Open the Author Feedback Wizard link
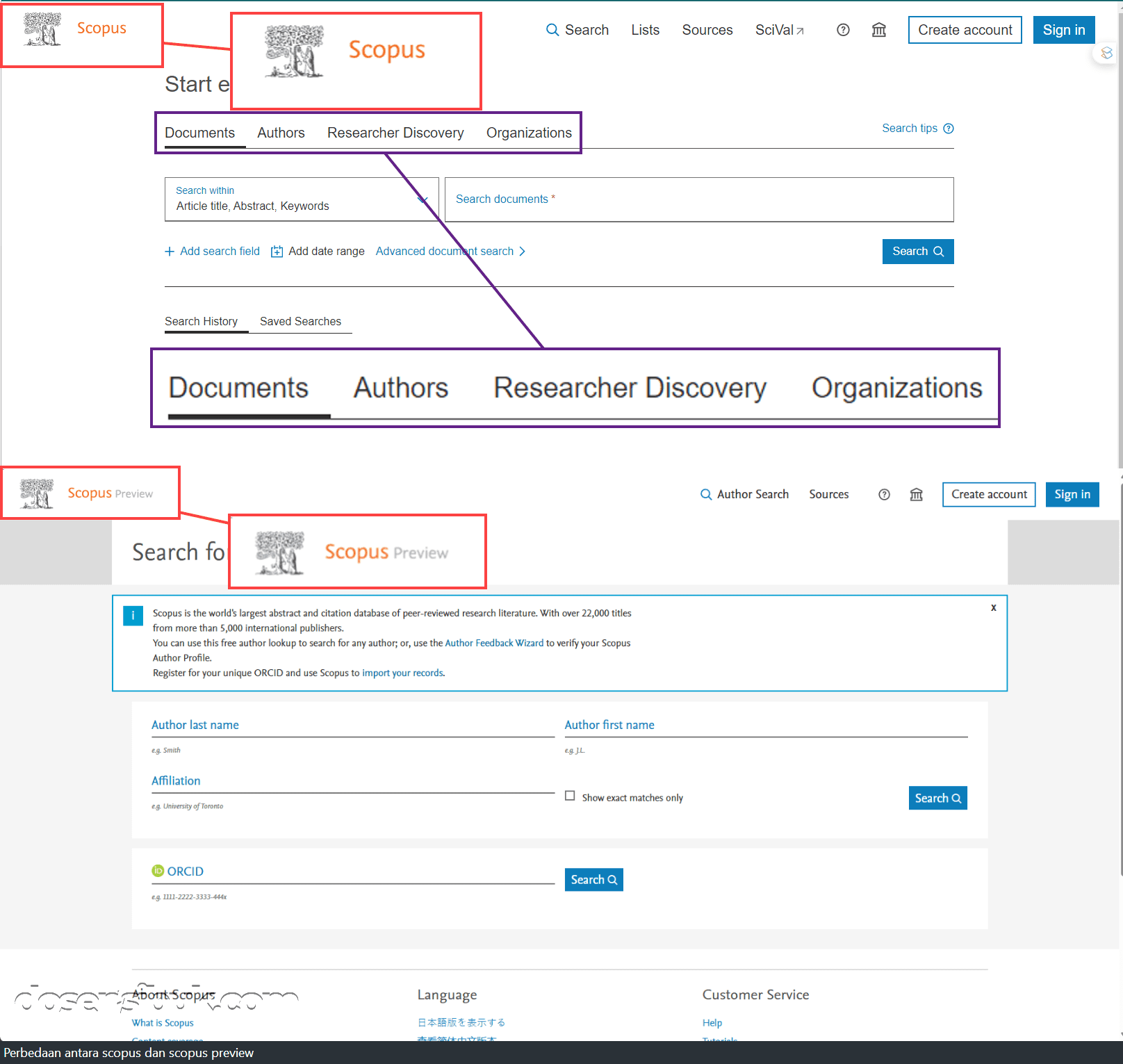Viewport: 1123px width, 1064px height. point(494,643)
